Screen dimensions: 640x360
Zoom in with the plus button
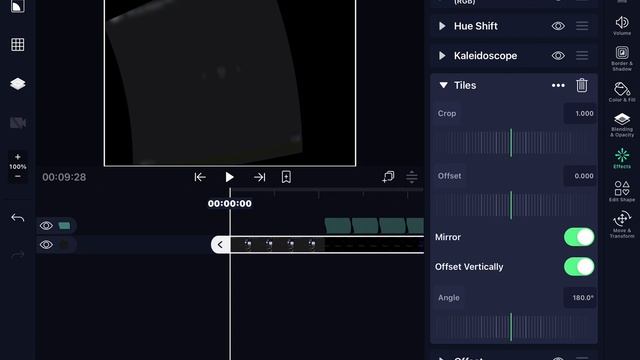point(18,157)
